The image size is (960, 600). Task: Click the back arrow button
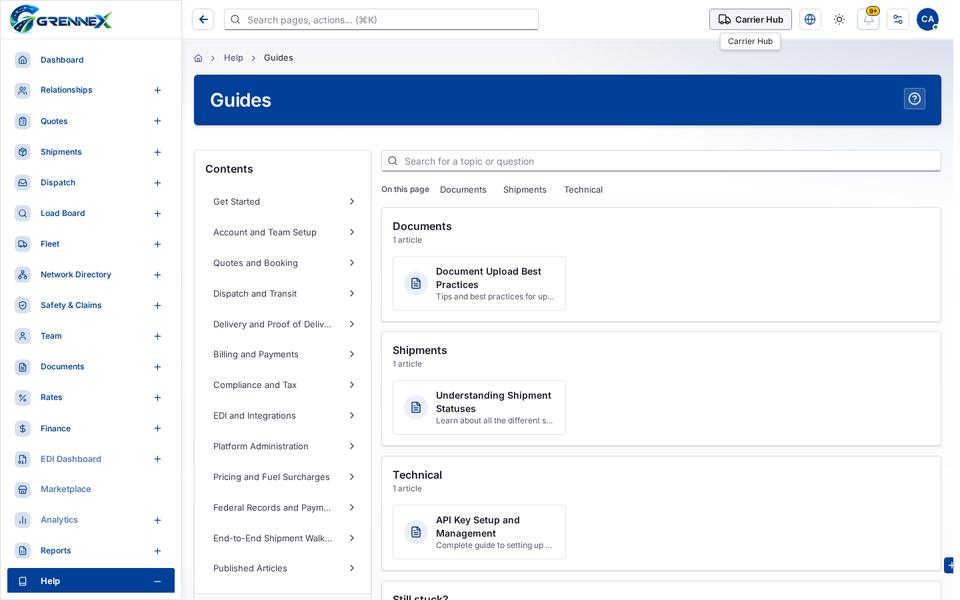click(x=203, y=20)
